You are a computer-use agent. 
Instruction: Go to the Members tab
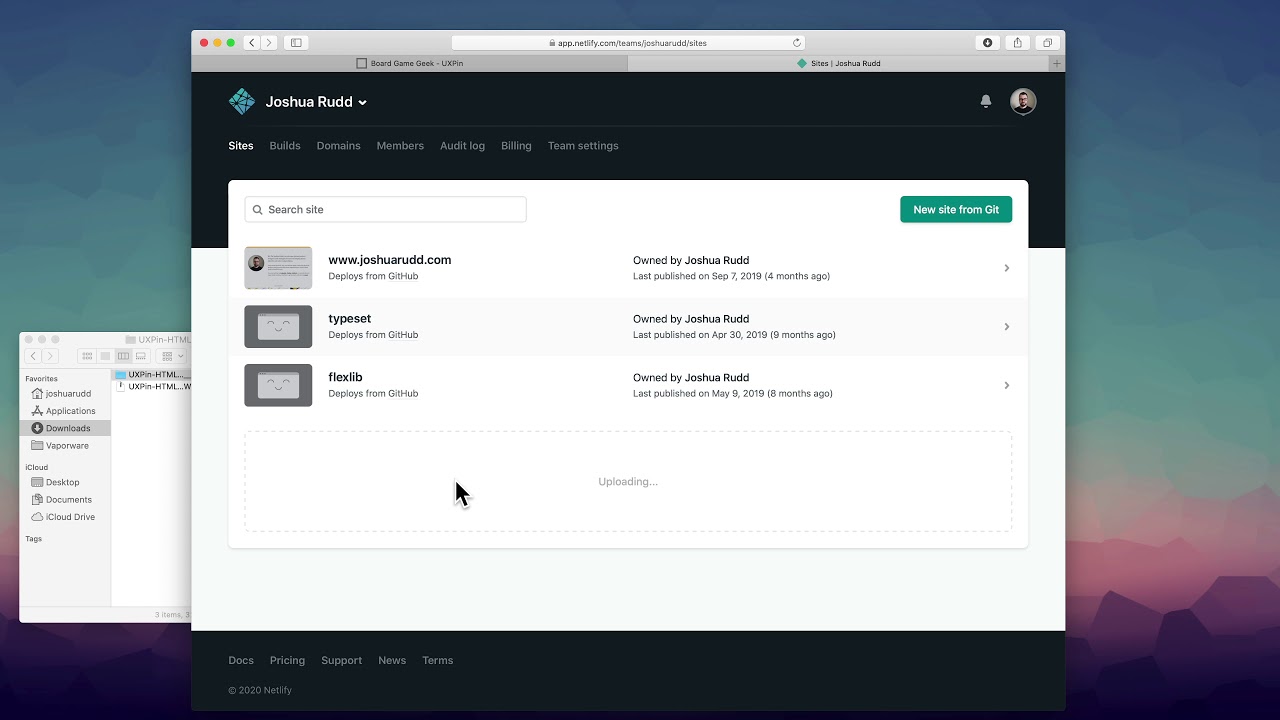pos(400,146)
